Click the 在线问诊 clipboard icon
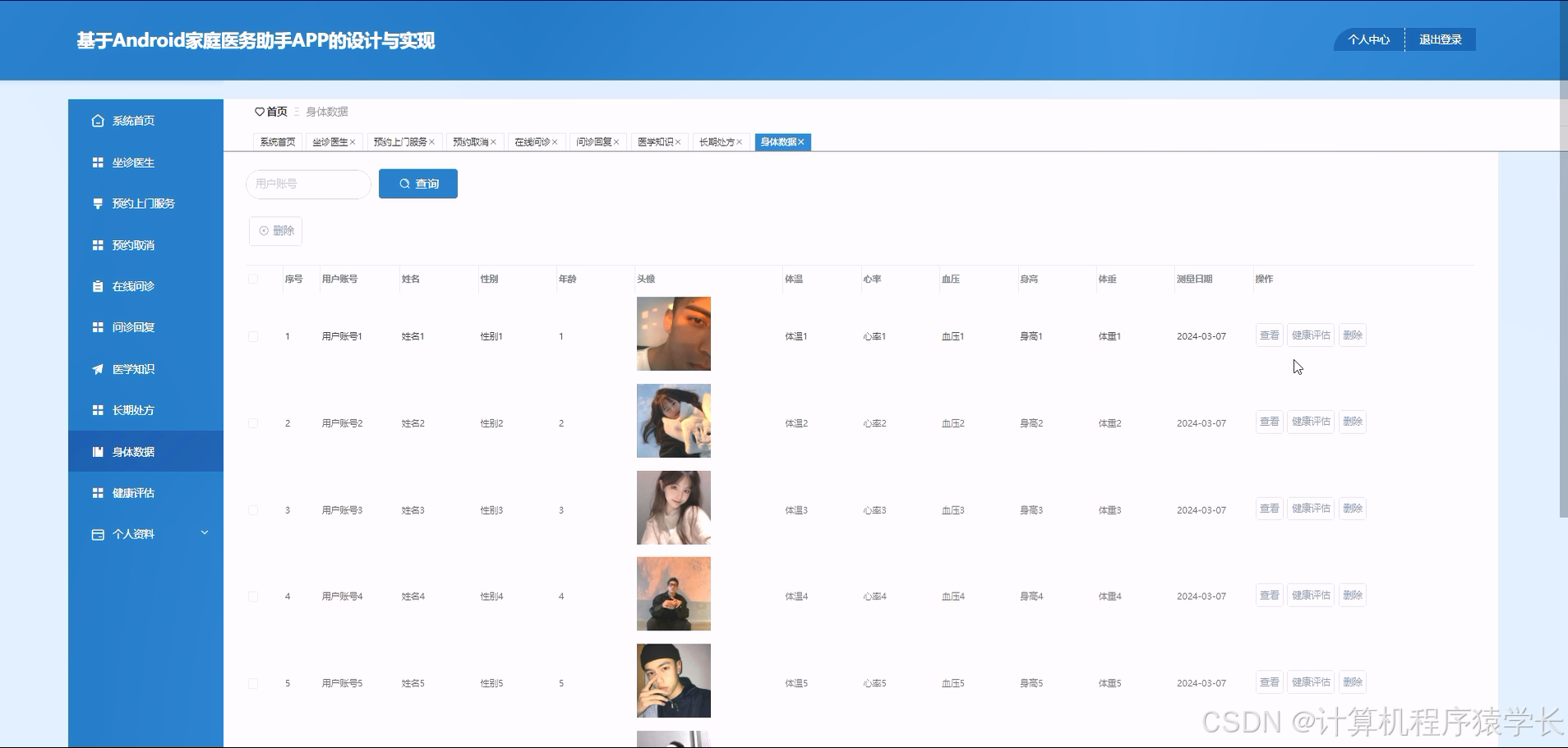 pos(98,287)
